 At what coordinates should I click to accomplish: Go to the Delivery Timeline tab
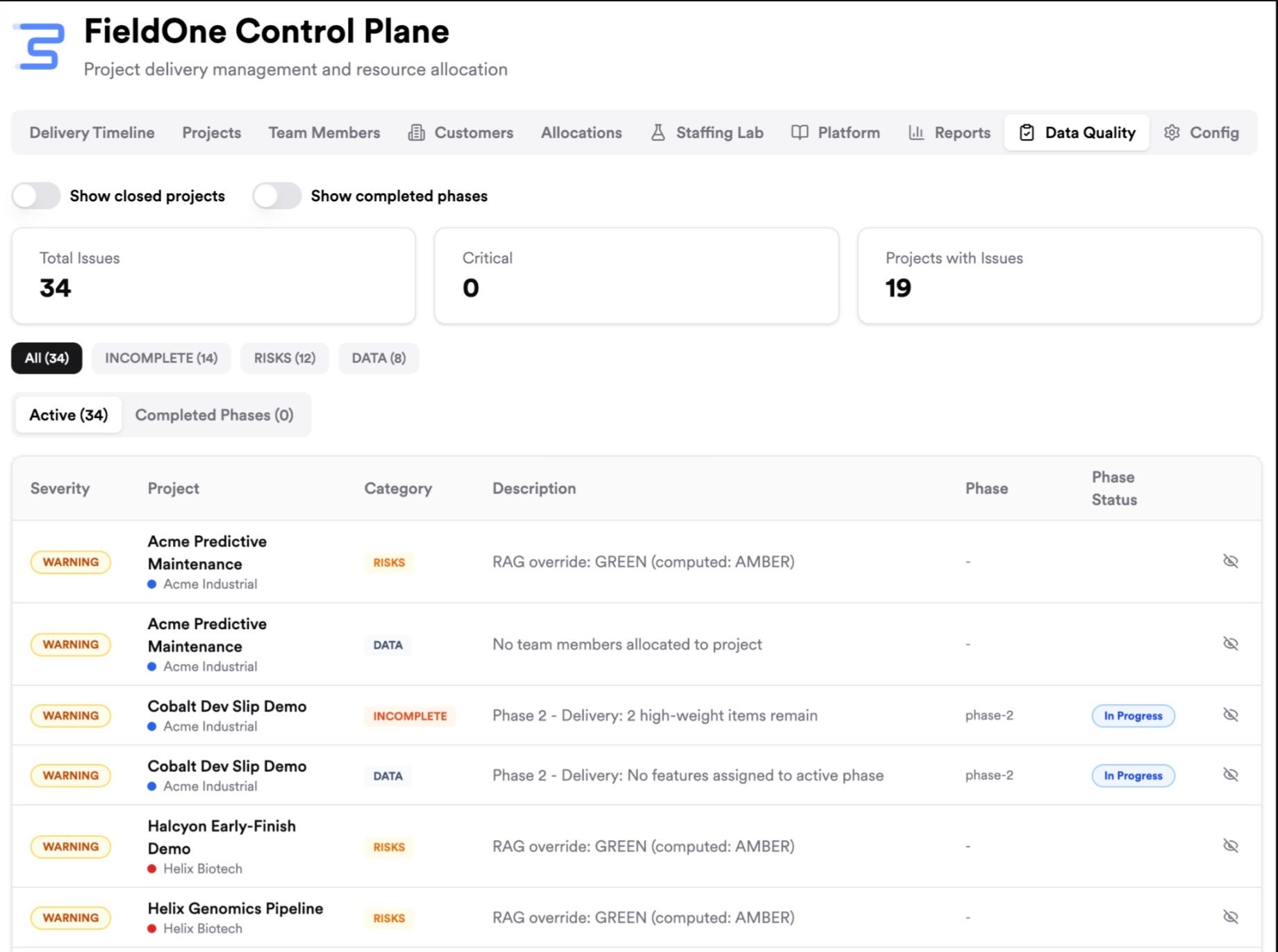tap(92, 133)
